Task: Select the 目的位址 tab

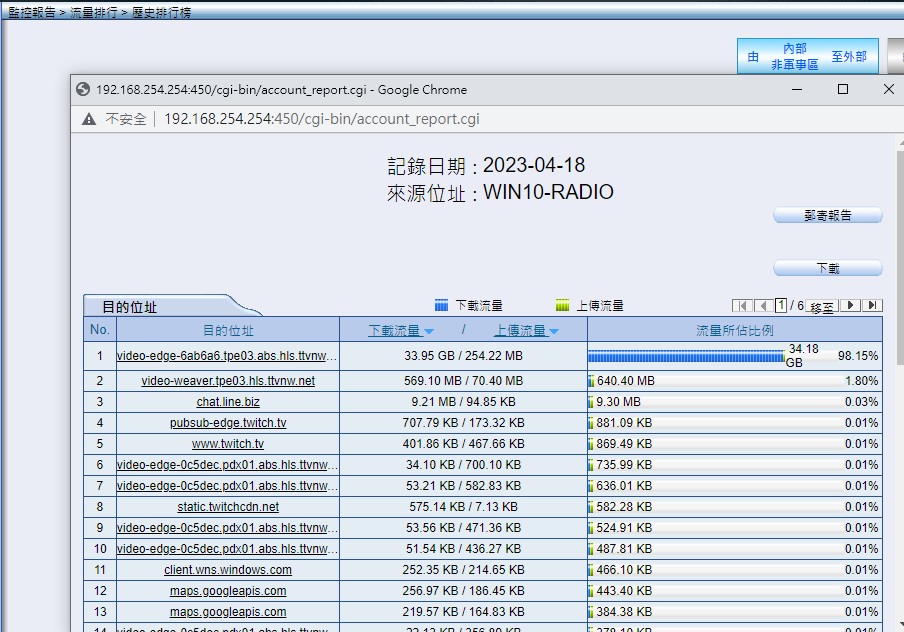Action: click(130, 307)
